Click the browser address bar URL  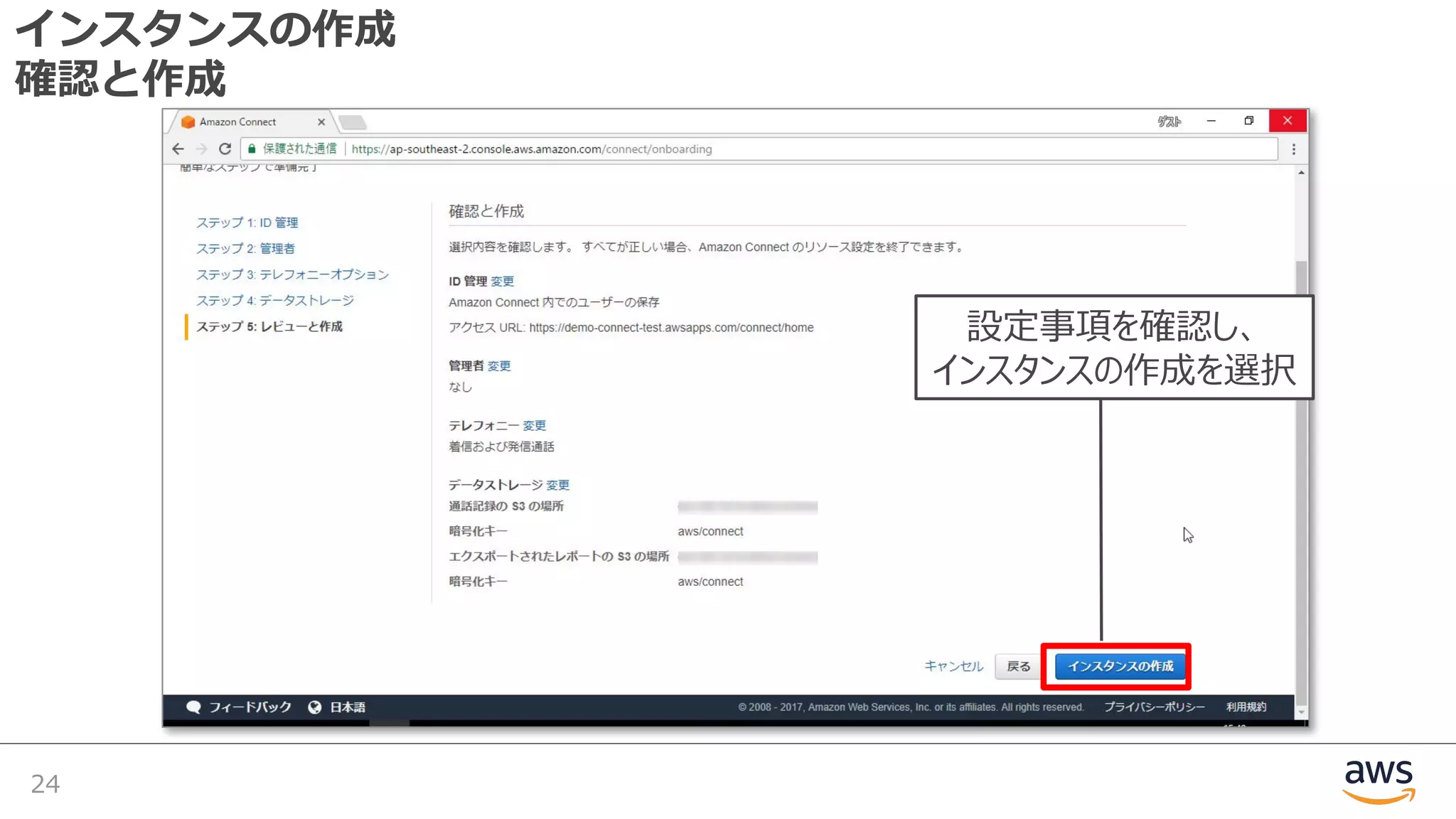point(531,149)
